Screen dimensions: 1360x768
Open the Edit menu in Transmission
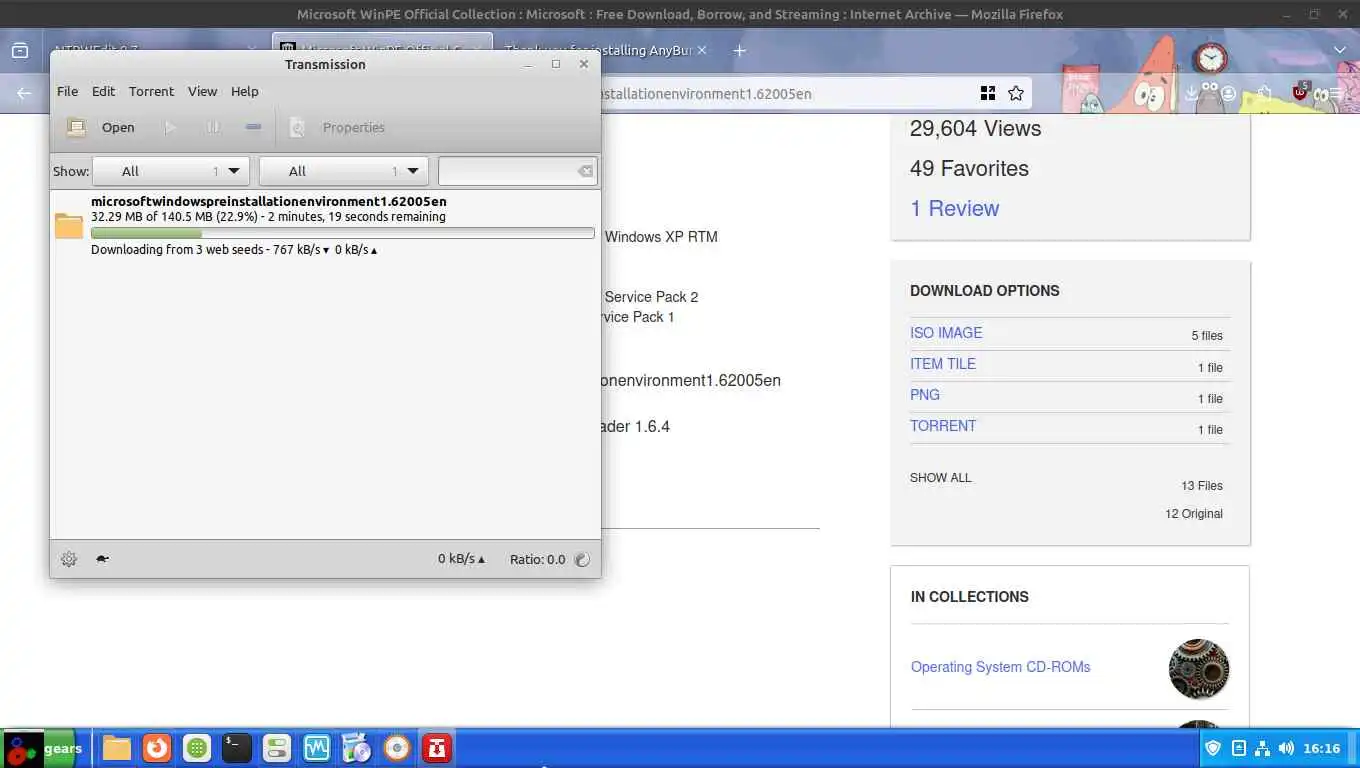point(104,91)
